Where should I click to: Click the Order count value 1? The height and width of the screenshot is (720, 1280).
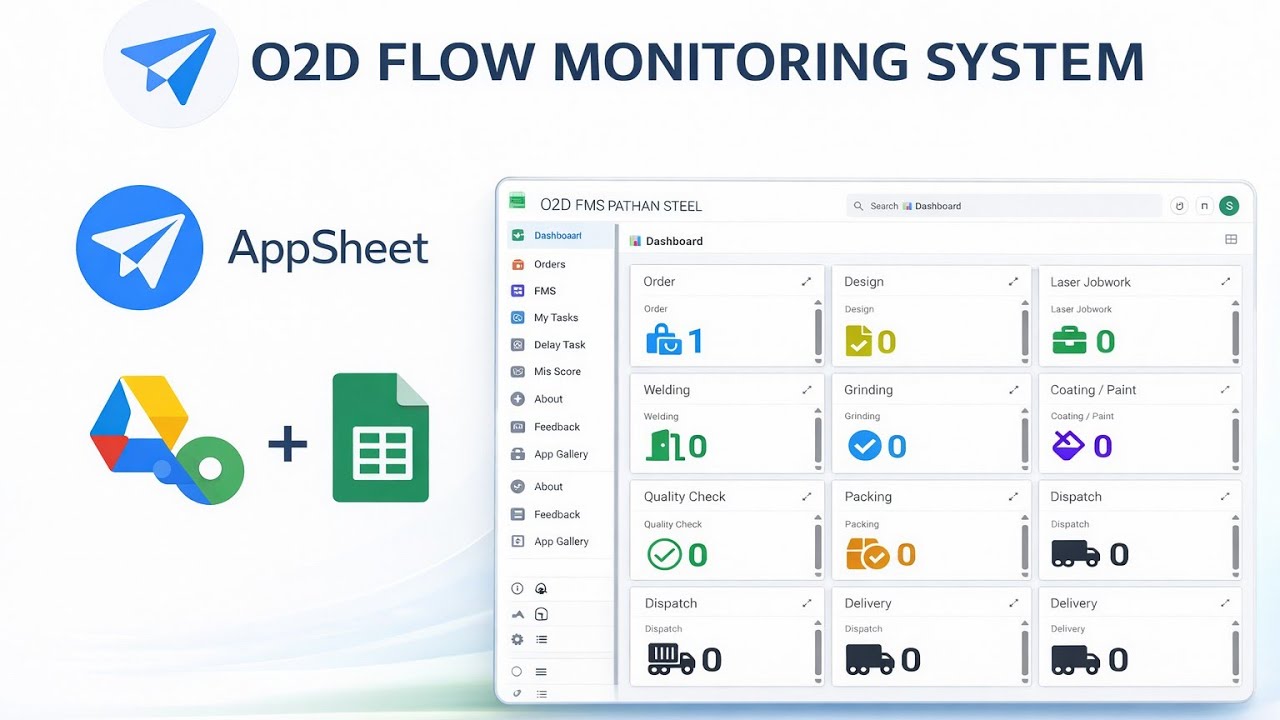[695, 342]
